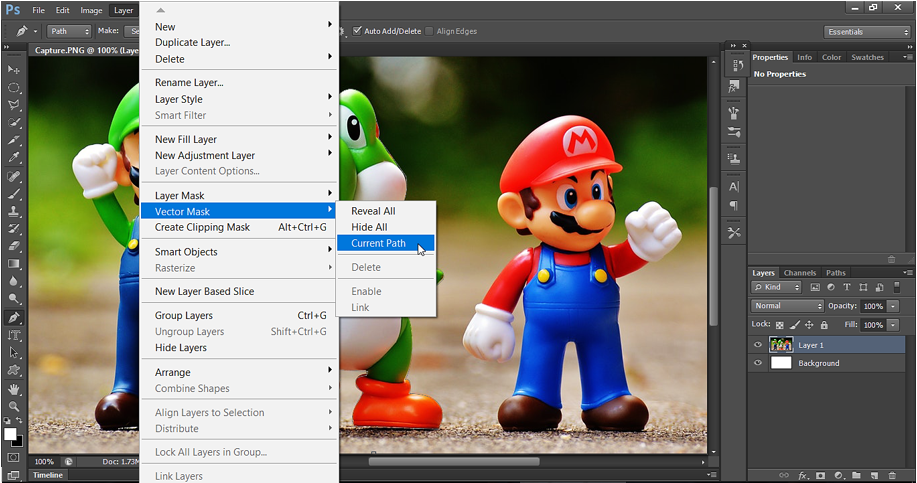Open the Brush Presets panel icon
This screenshot has height=483, width=917.
[734, 132]
